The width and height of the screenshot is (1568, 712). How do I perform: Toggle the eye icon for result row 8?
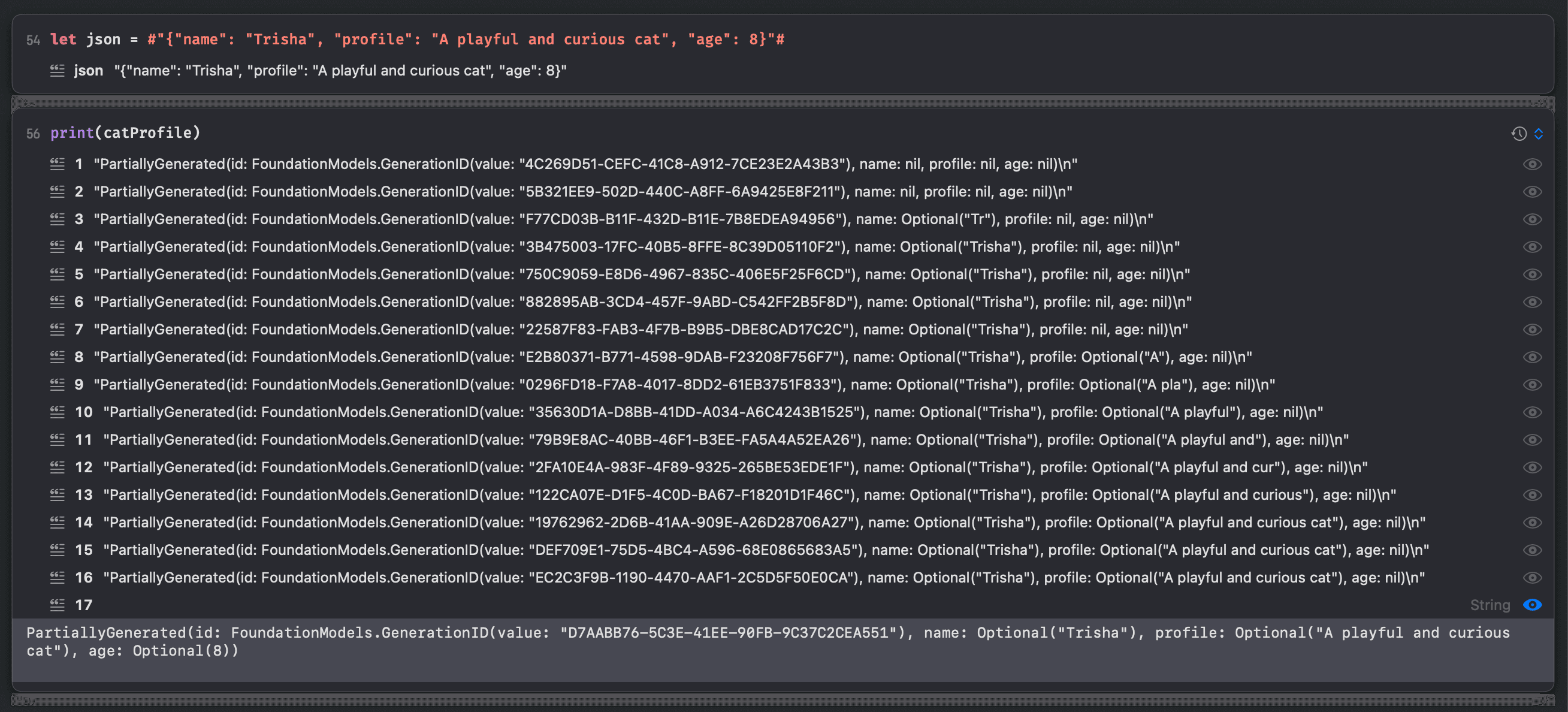tap(1532, 357)
